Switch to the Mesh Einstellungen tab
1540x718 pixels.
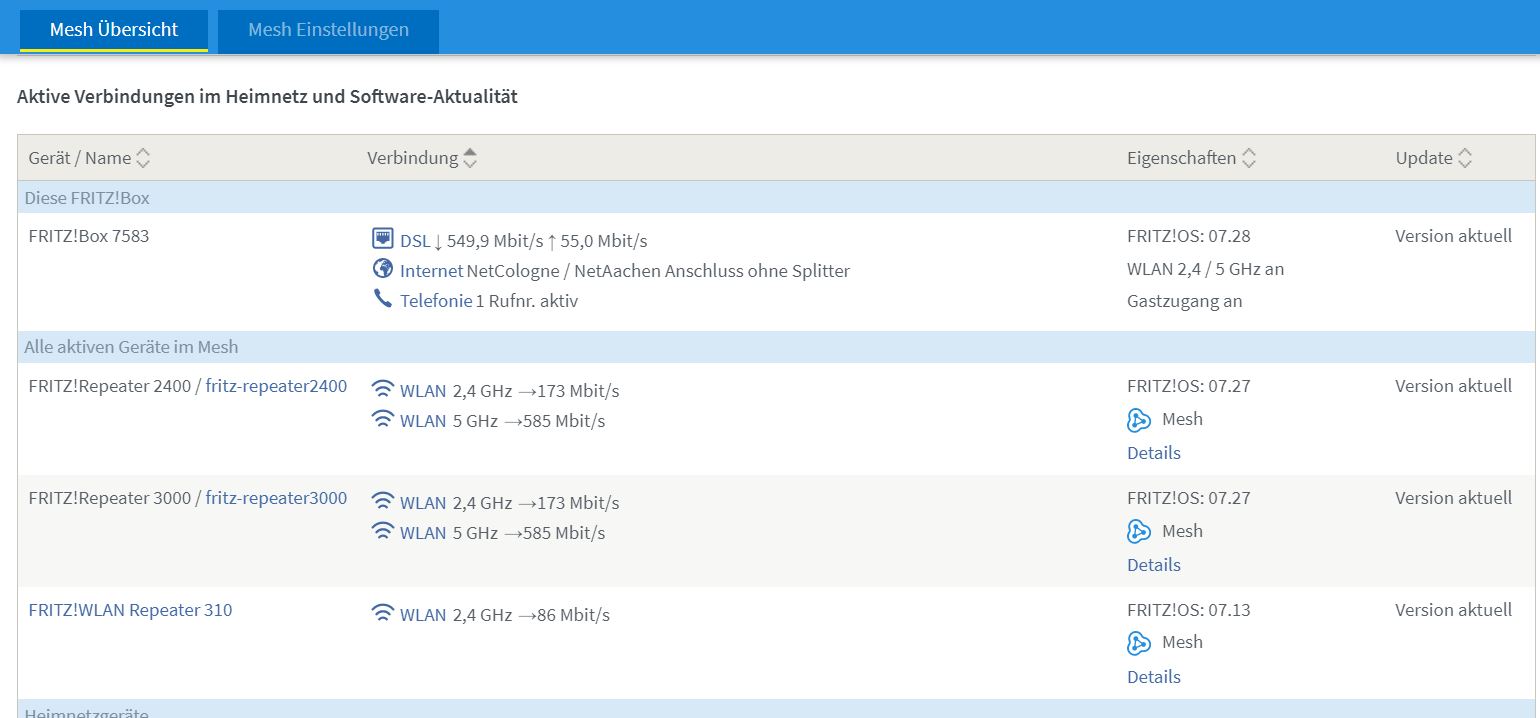[328, 30]
